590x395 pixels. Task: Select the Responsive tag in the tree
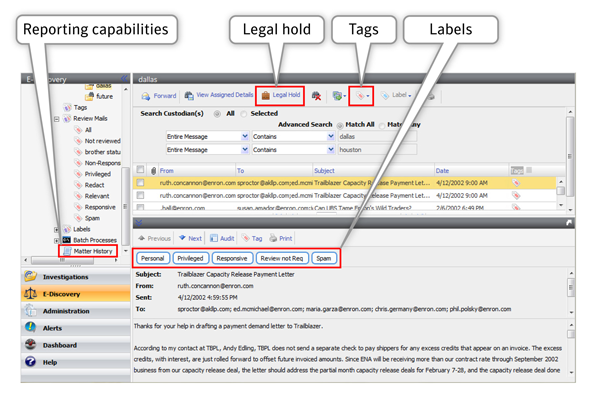pyautogui.click(x=95, y=207)
